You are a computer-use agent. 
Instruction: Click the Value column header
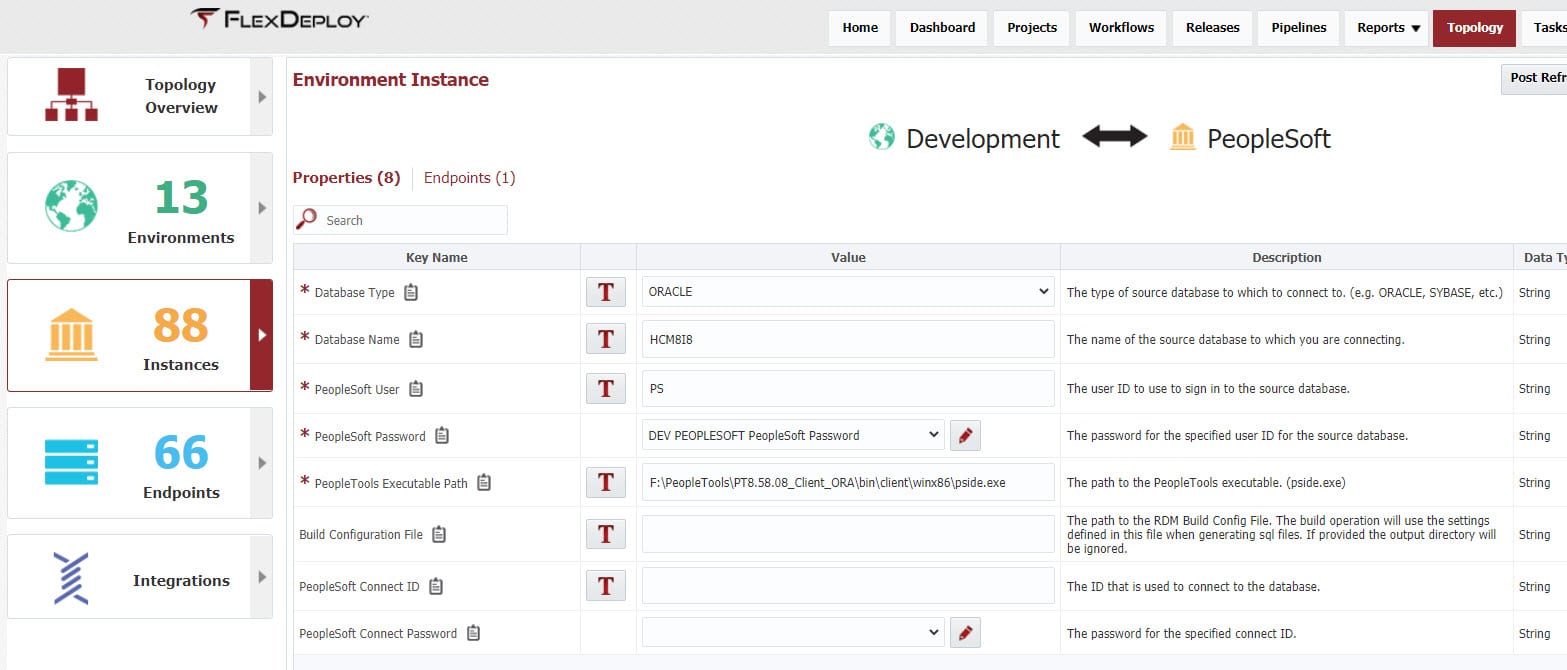point(848,257)
